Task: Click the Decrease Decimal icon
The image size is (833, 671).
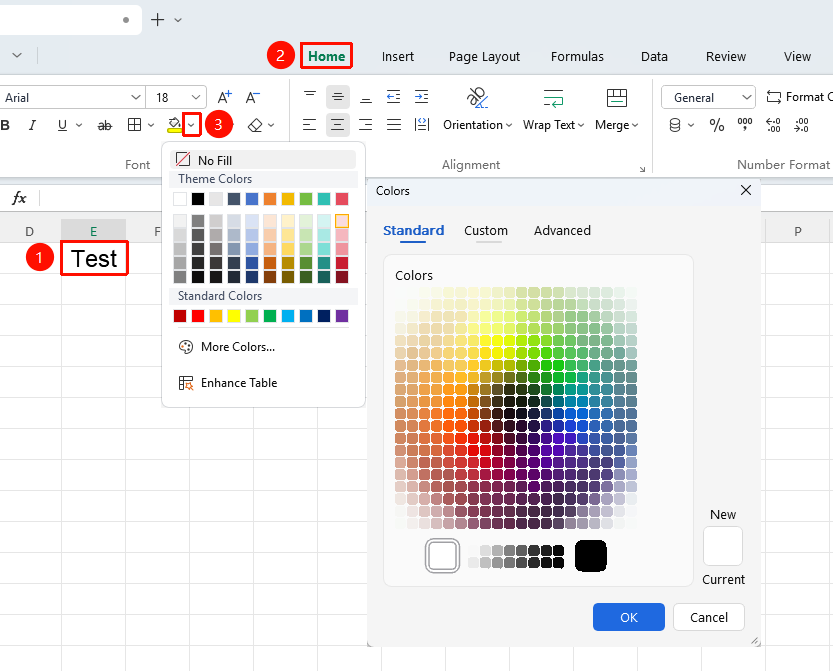Action: coord(801,125)
